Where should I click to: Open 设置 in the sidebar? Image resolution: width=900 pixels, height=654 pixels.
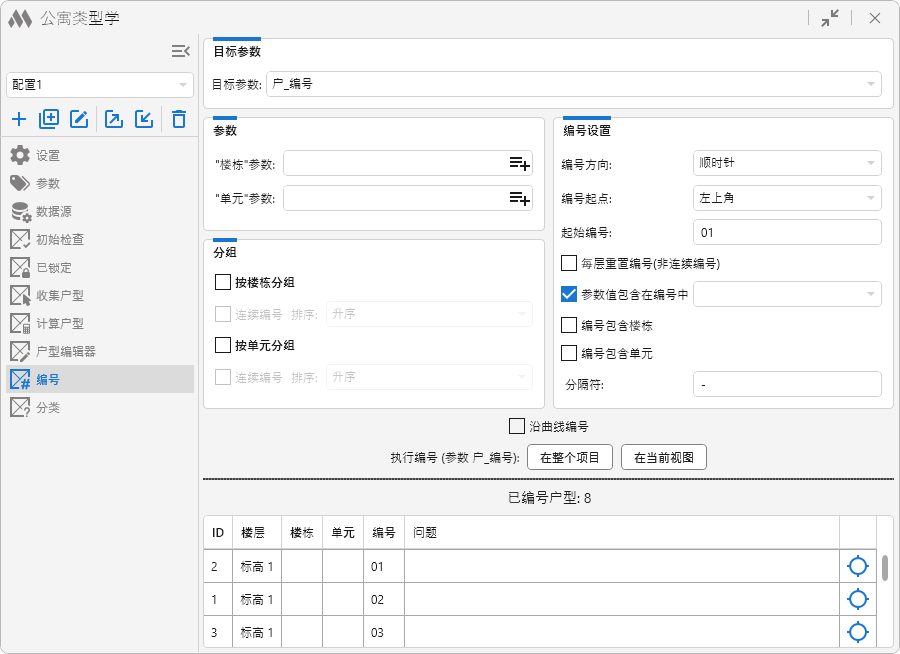48,156
